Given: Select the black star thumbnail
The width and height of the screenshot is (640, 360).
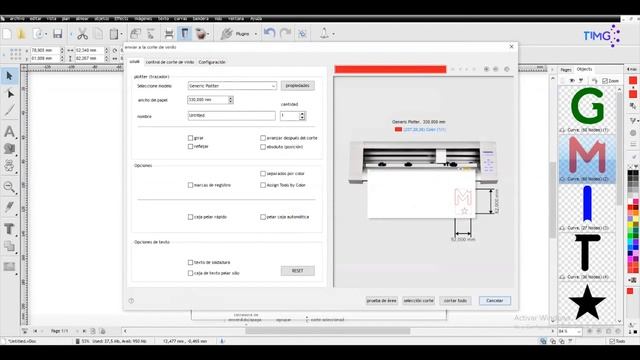Looking at the screenshot, I should 587,302.
